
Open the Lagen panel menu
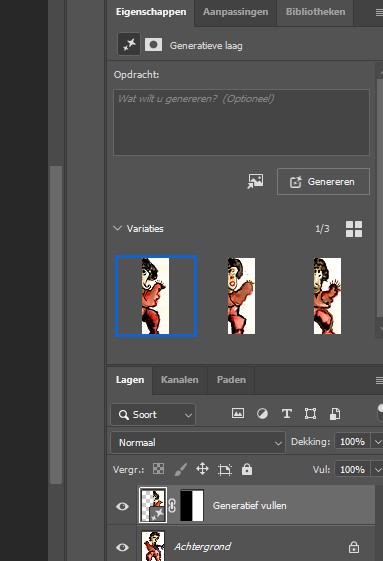(379, 380)
